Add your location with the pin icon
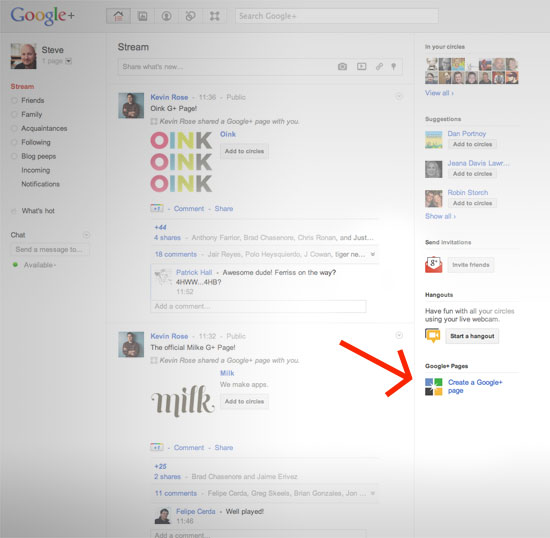Image resolution: width=550 pixels, height=538 pixels. (x=394, y=67)
